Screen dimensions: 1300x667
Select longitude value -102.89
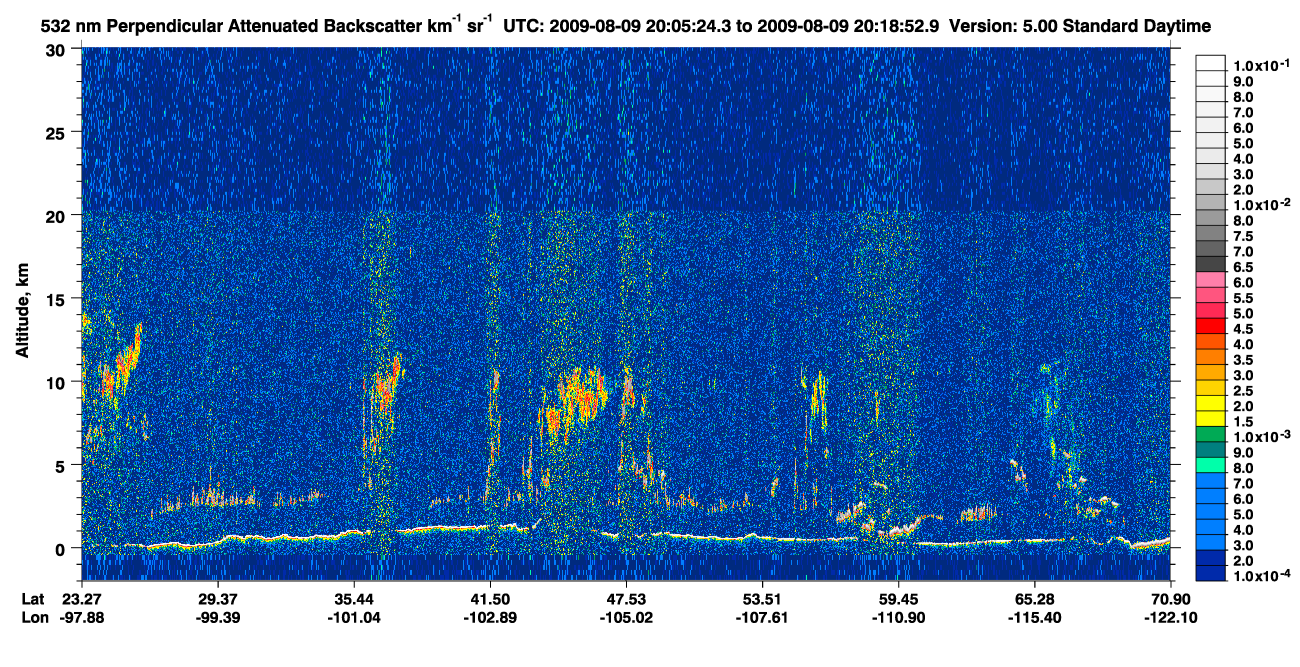pyautogui.click(x=490, y=617)
